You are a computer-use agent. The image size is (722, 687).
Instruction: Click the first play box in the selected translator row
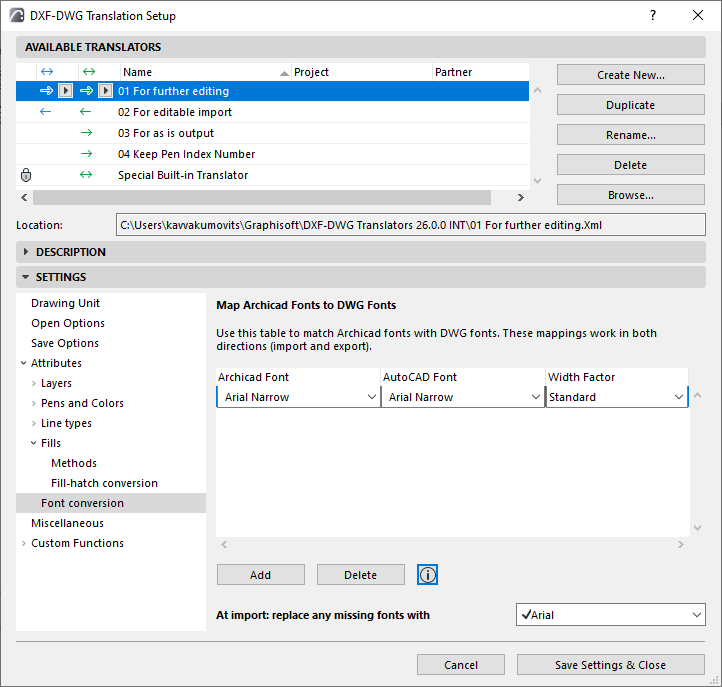pyautogui.click(x=65, y=91)
